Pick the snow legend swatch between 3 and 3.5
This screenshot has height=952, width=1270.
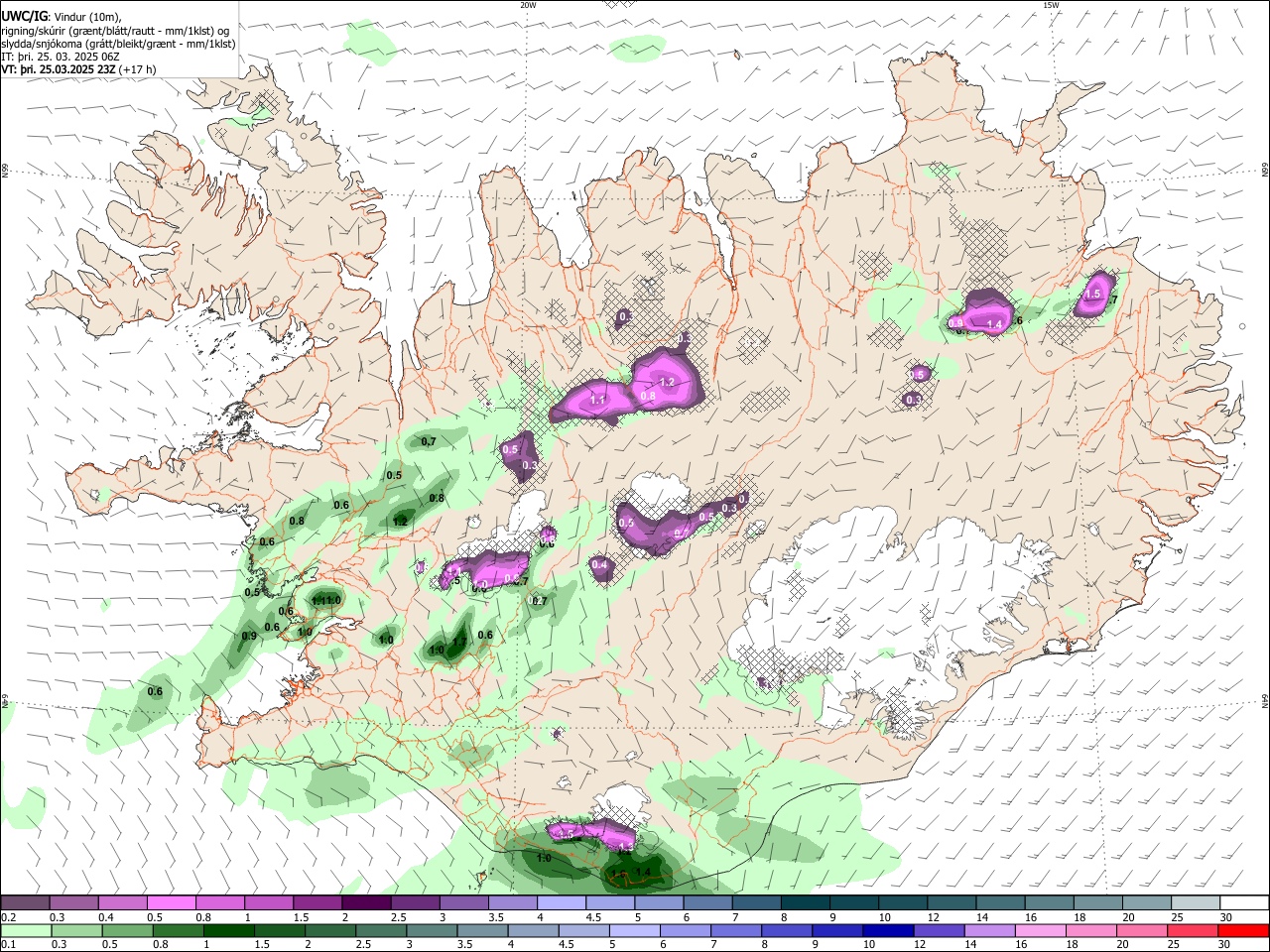click(463, 902)
